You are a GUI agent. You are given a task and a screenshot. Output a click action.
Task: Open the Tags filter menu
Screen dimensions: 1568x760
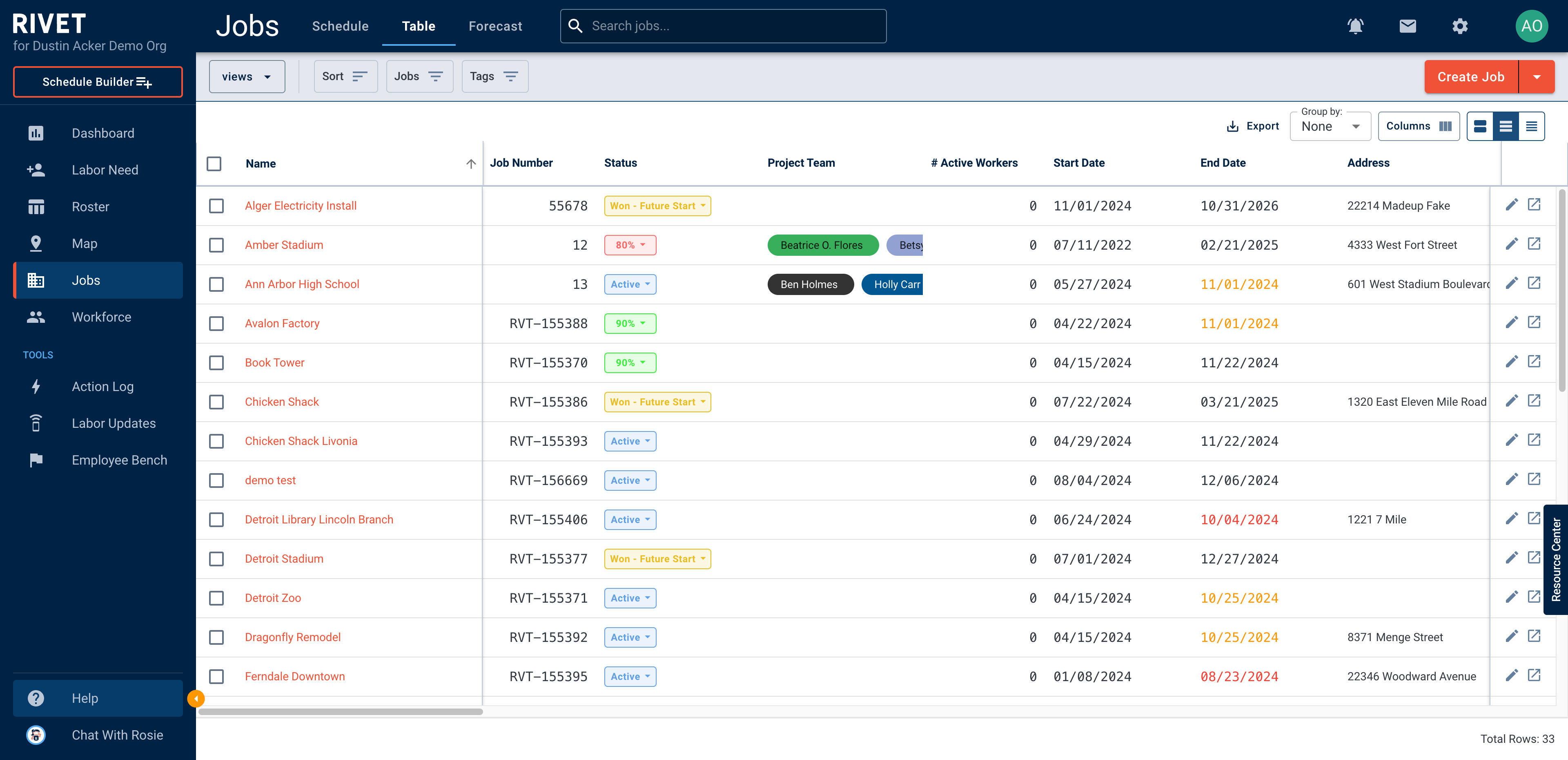coord(494,77)
